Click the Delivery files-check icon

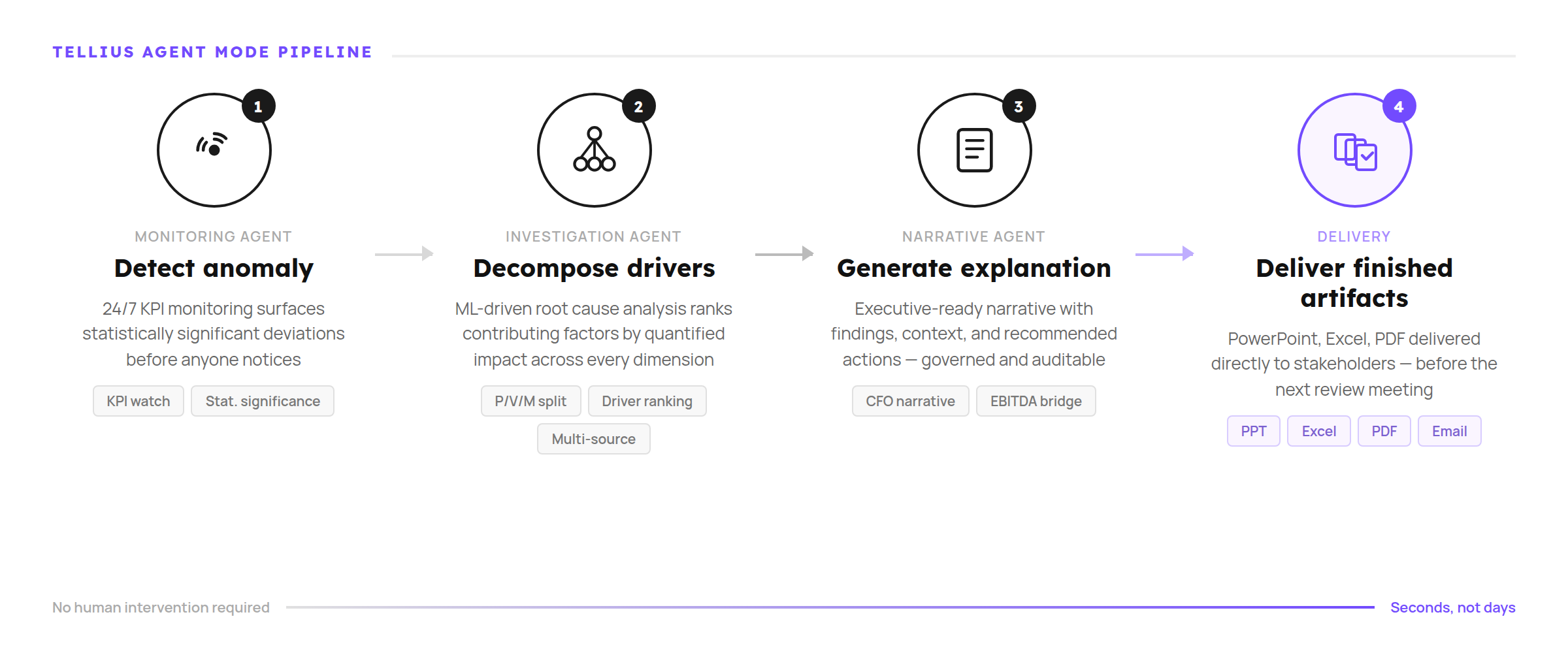1356,152
